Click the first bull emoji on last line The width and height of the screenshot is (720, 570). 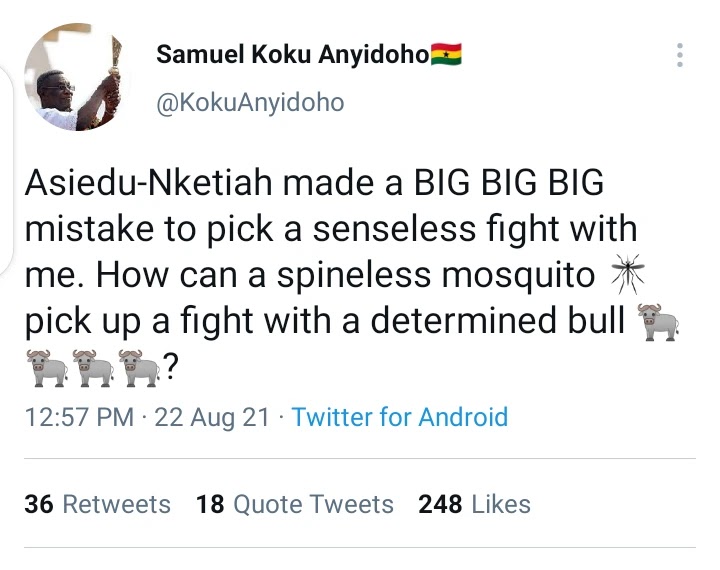click(45, 371)
